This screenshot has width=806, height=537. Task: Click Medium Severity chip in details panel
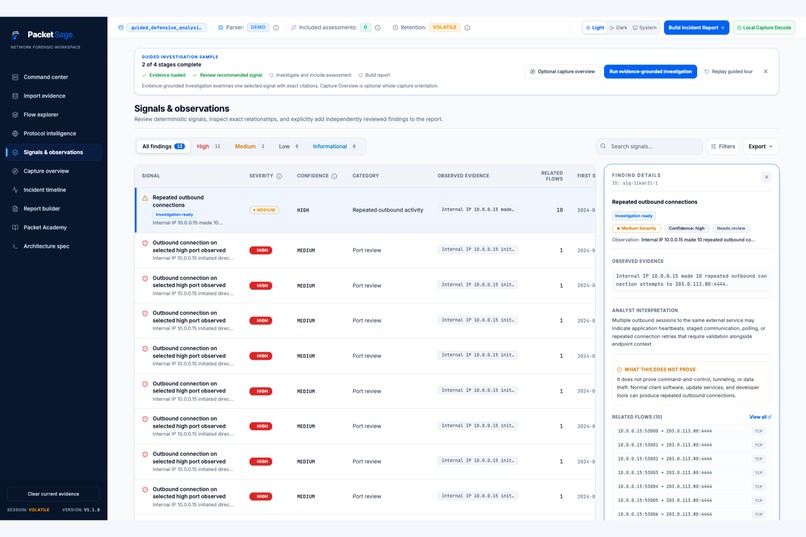coord(636,228)
